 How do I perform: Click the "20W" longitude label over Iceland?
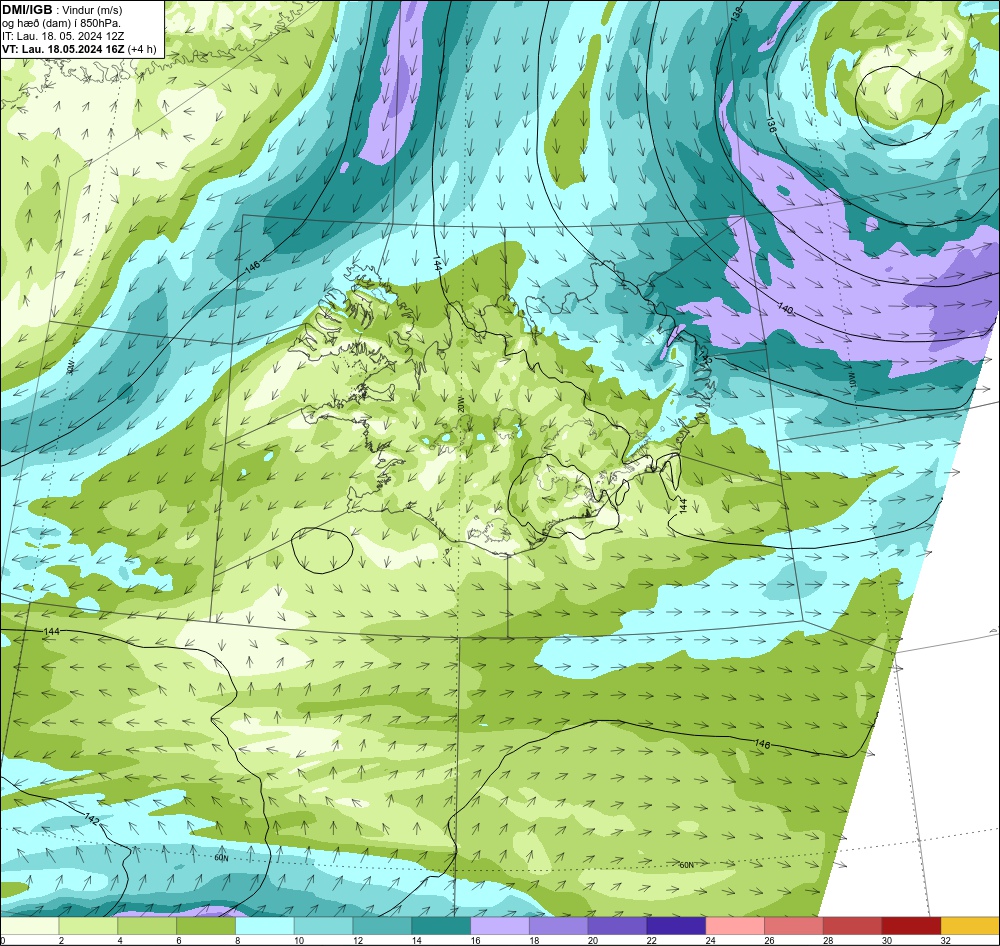tap(460, 405)
